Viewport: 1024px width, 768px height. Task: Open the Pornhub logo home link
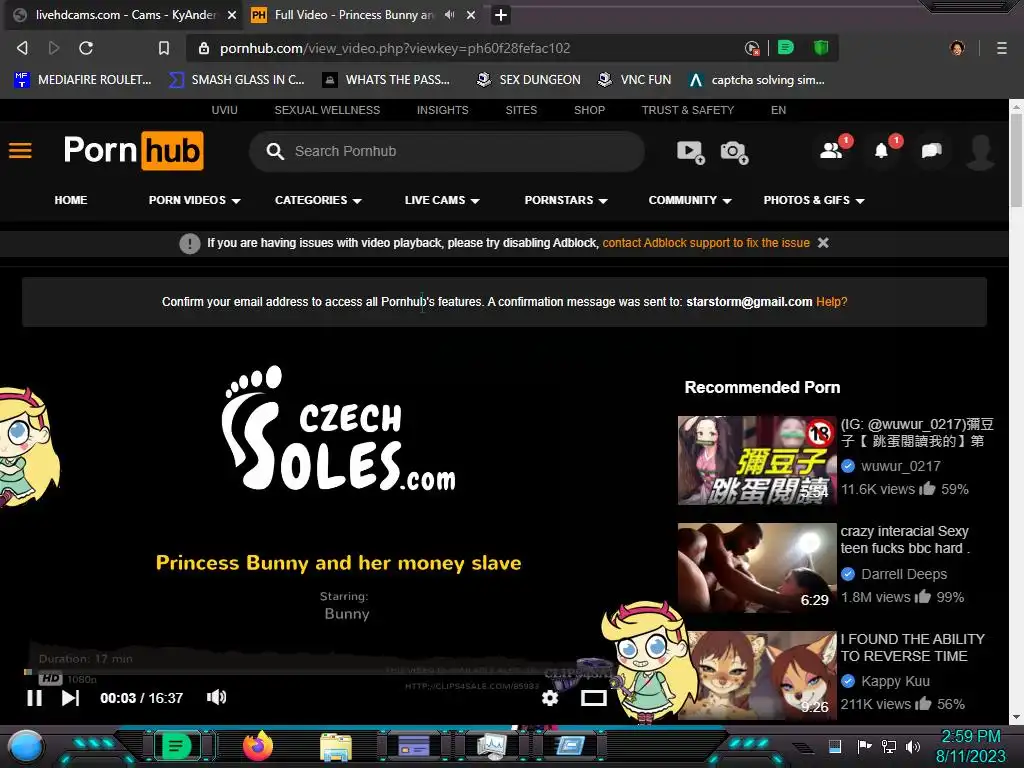pos(134,151)
